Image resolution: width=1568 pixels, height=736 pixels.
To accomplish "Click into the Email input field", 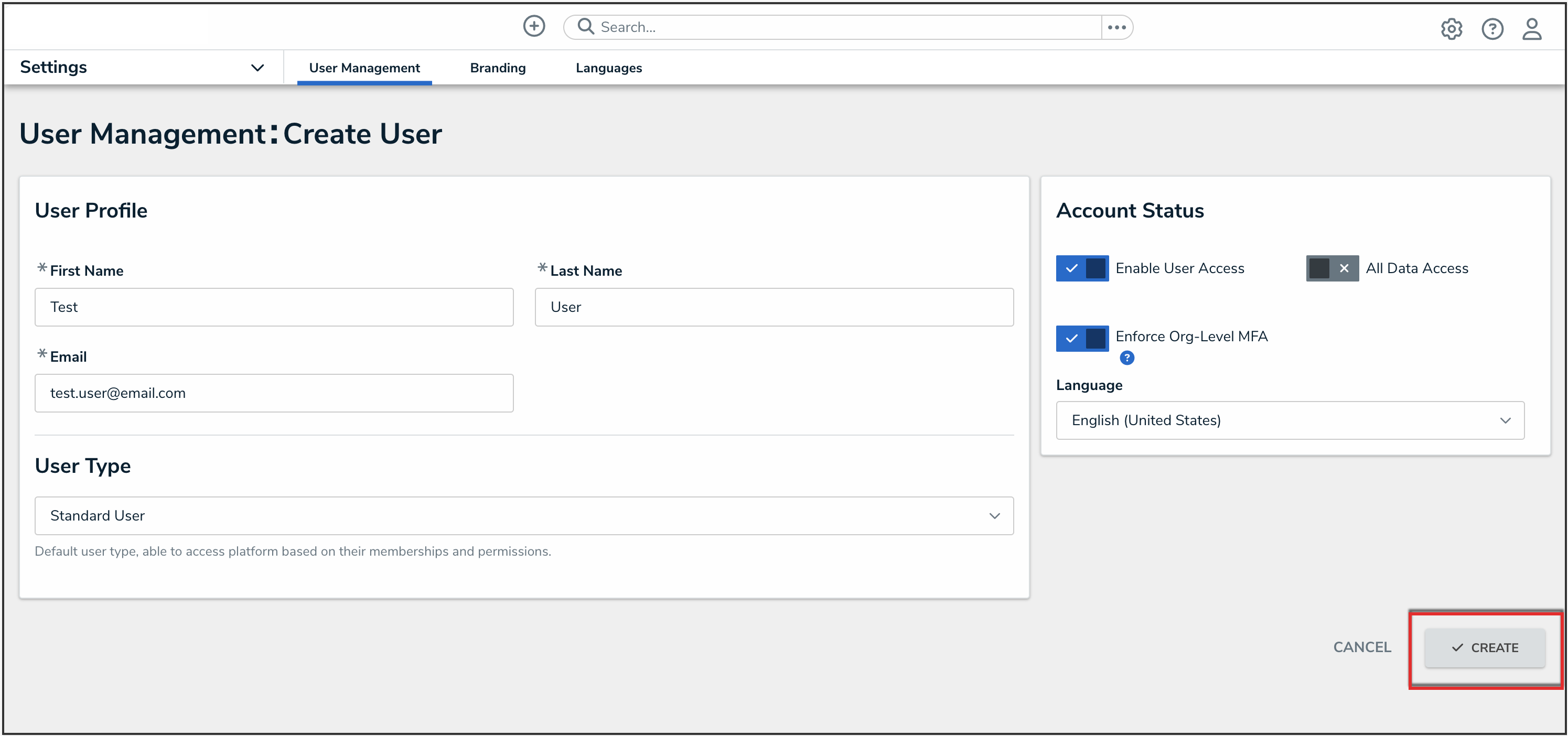I will pos(274,393).
